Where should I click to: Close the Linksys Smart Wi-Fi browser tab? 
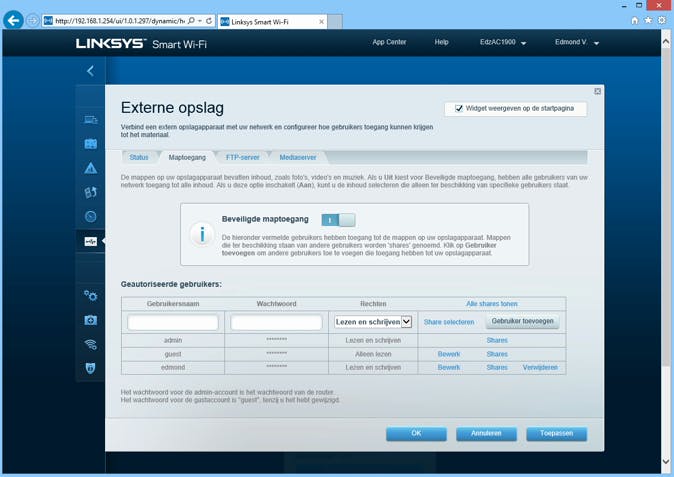coord(321,21)
